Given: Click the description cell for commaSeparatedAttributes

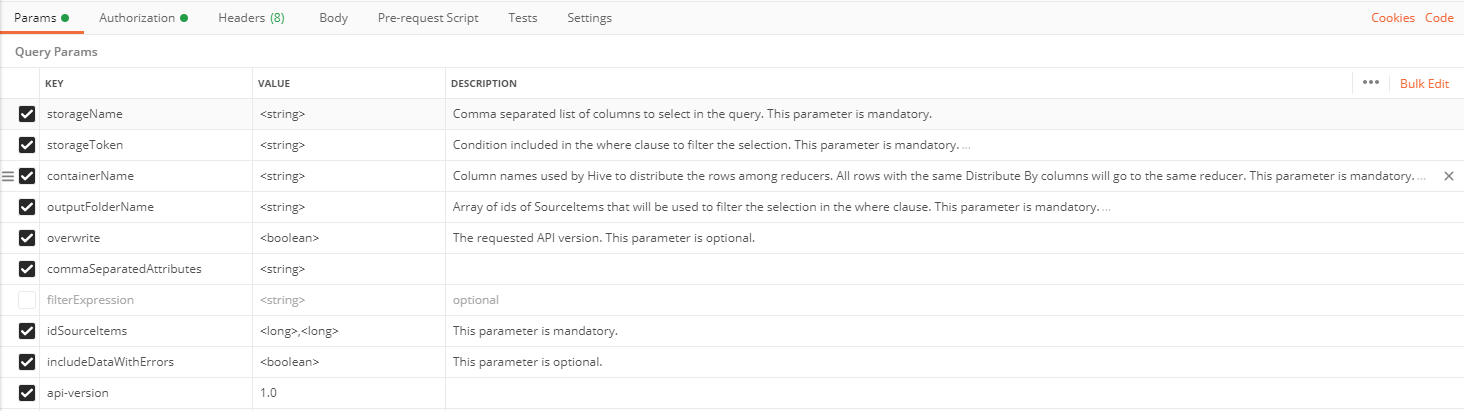Looking at the screenshot, I should coord(900,269).
